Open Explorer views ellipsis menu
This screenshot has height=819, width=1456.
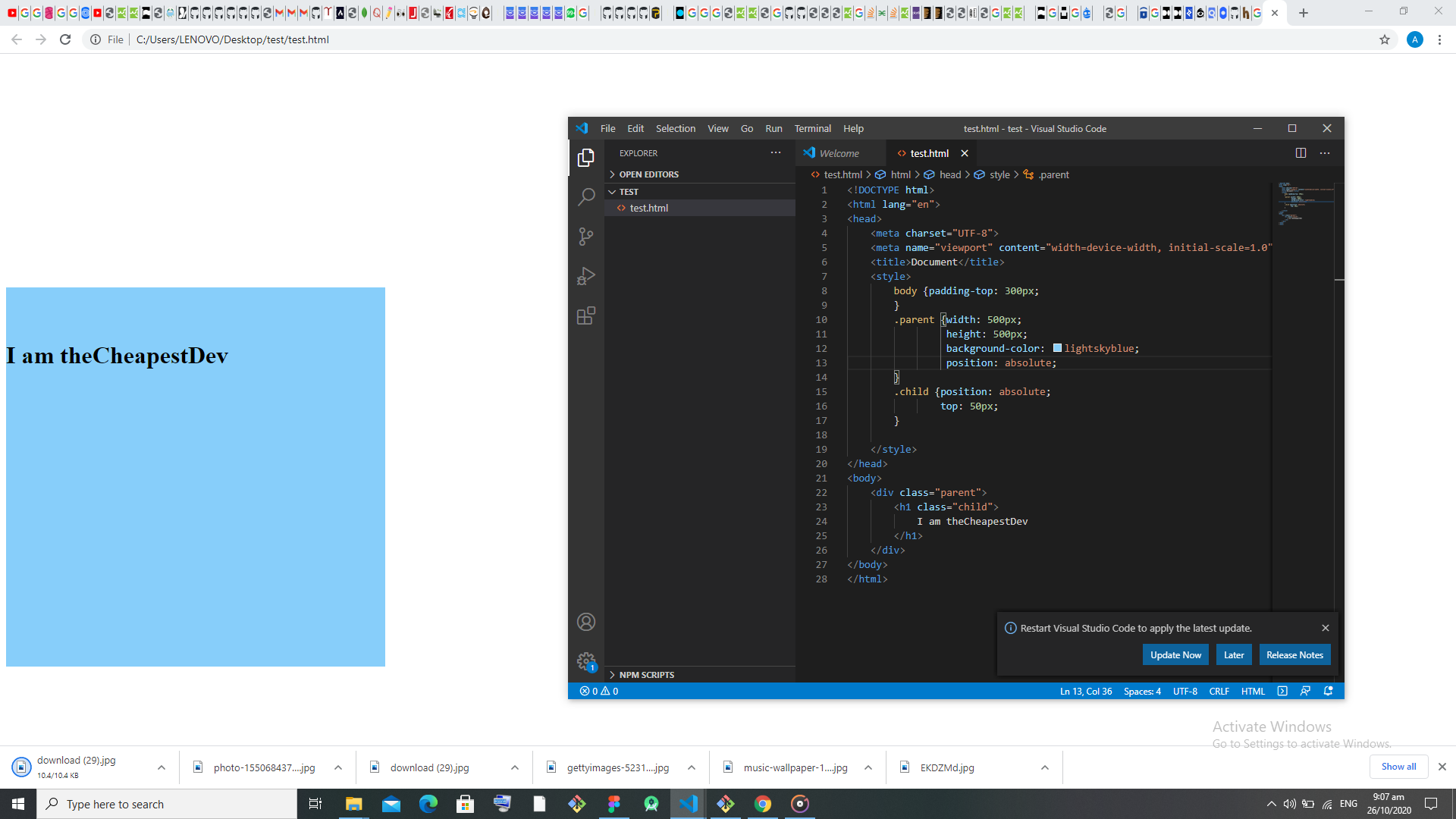[x=775, y=153]
